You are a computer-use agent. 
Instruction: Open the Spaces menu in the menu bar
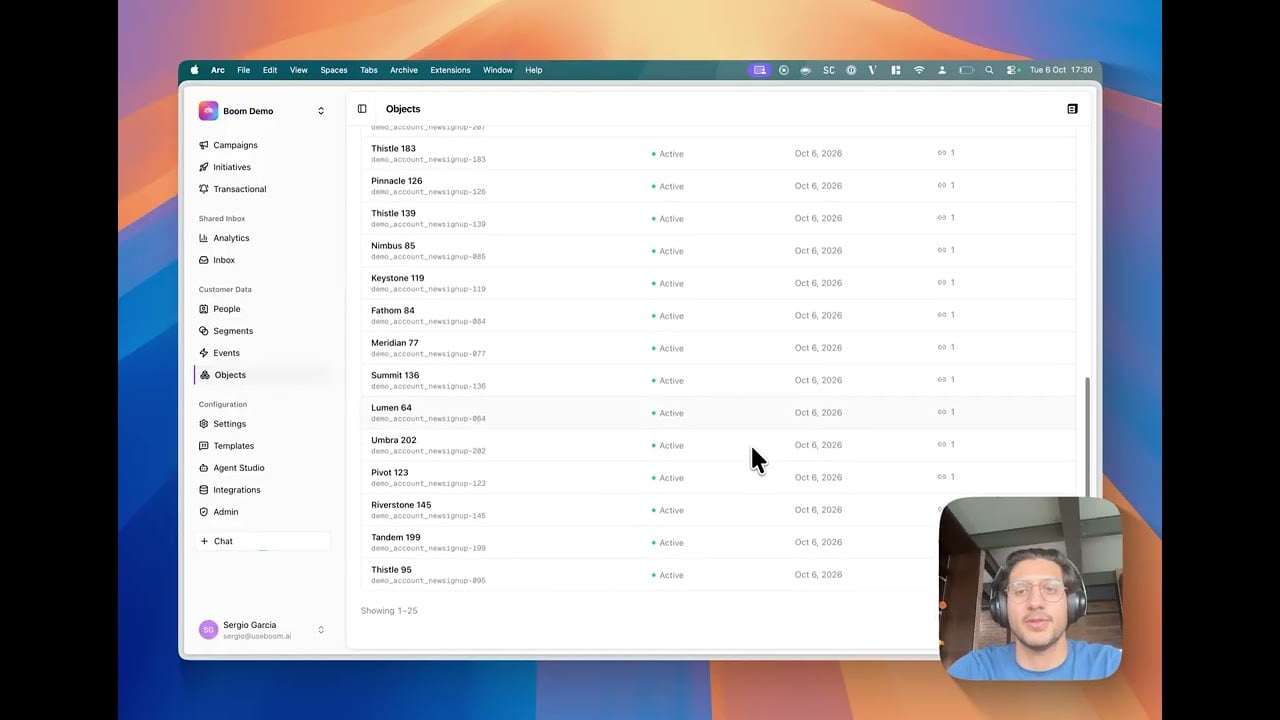pyautogui.click(x=334, y=70)
